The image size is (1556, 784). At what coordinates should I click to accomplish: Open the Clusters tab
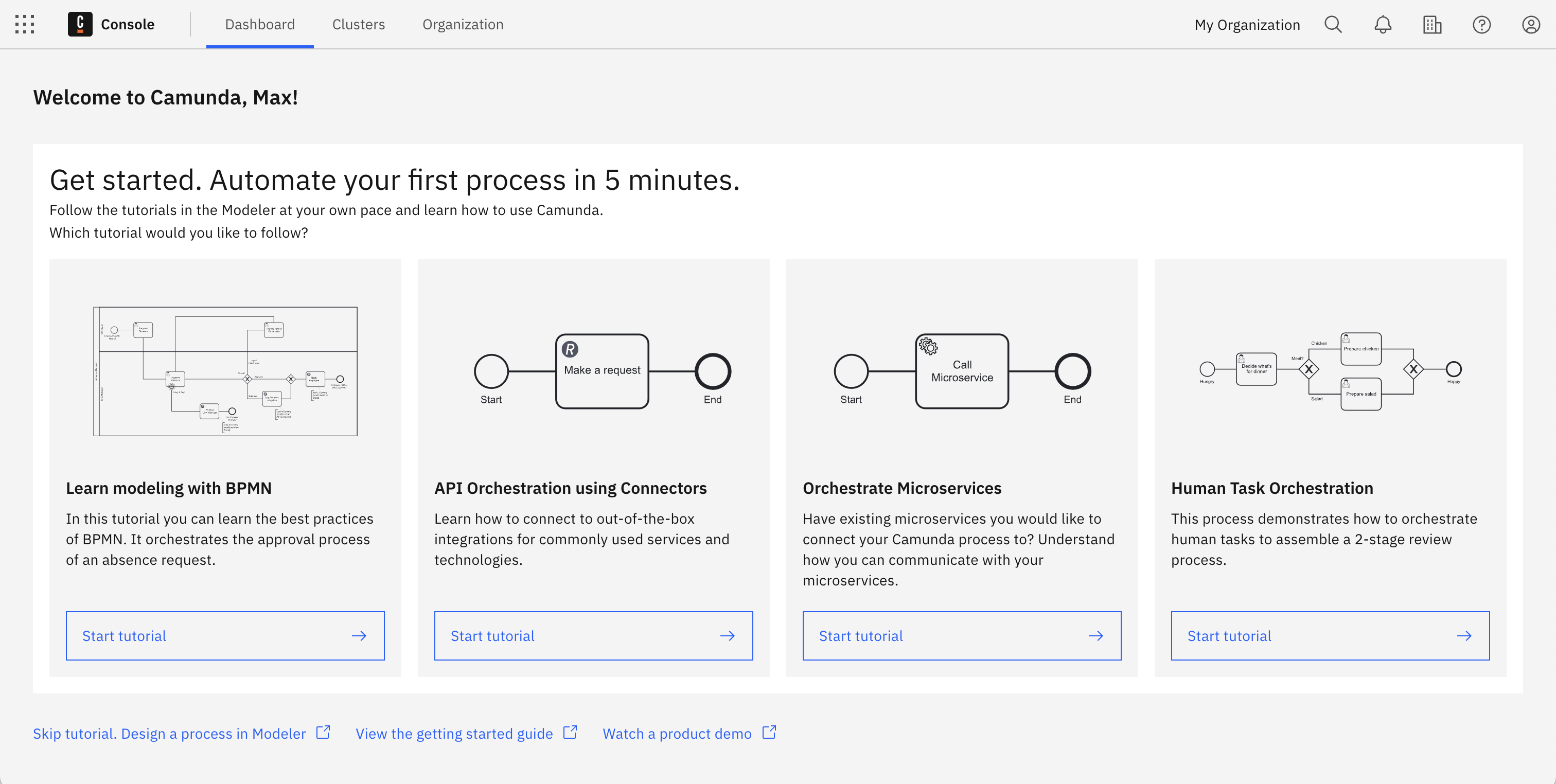[358, 24]
